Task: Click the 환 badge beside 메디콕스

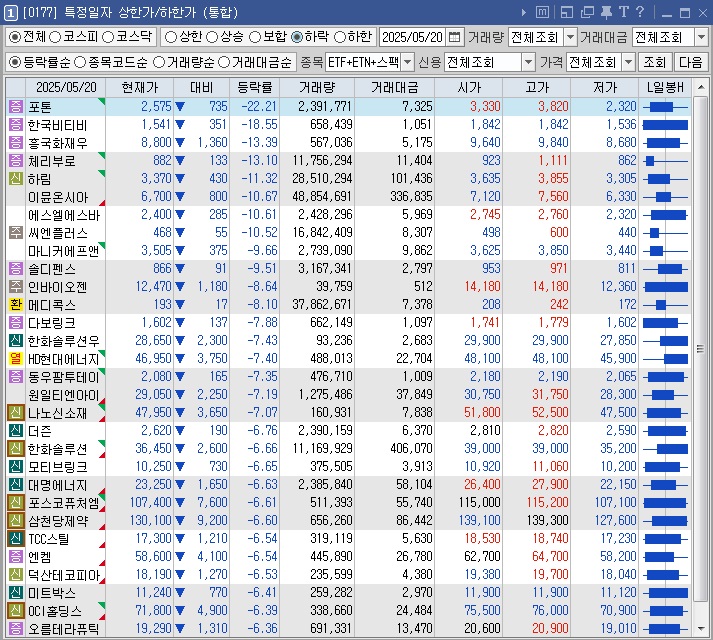Action: tap(15, 304)
